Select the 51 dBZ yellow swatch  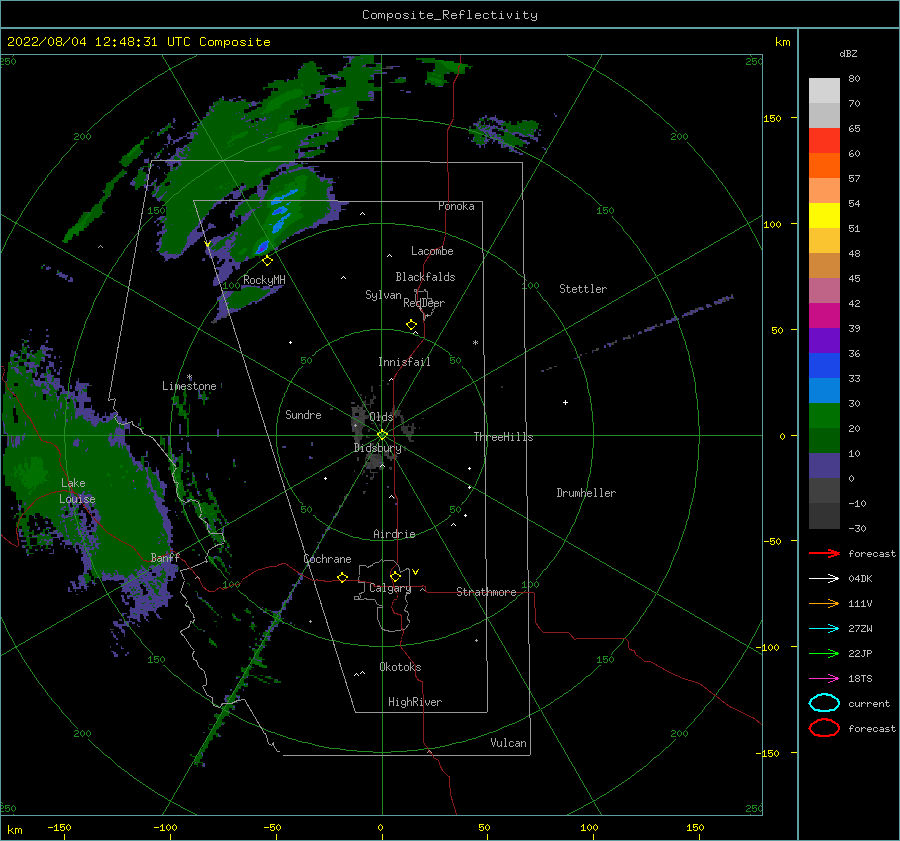coord(824,215)
